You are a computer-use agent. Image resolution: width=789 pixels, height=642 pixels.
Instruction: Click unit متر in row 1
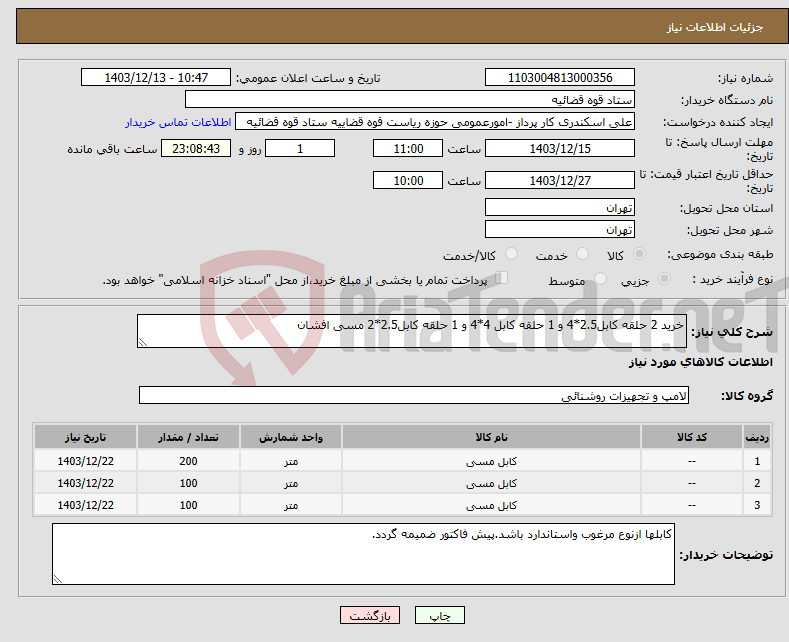click(x=291, y=461)
